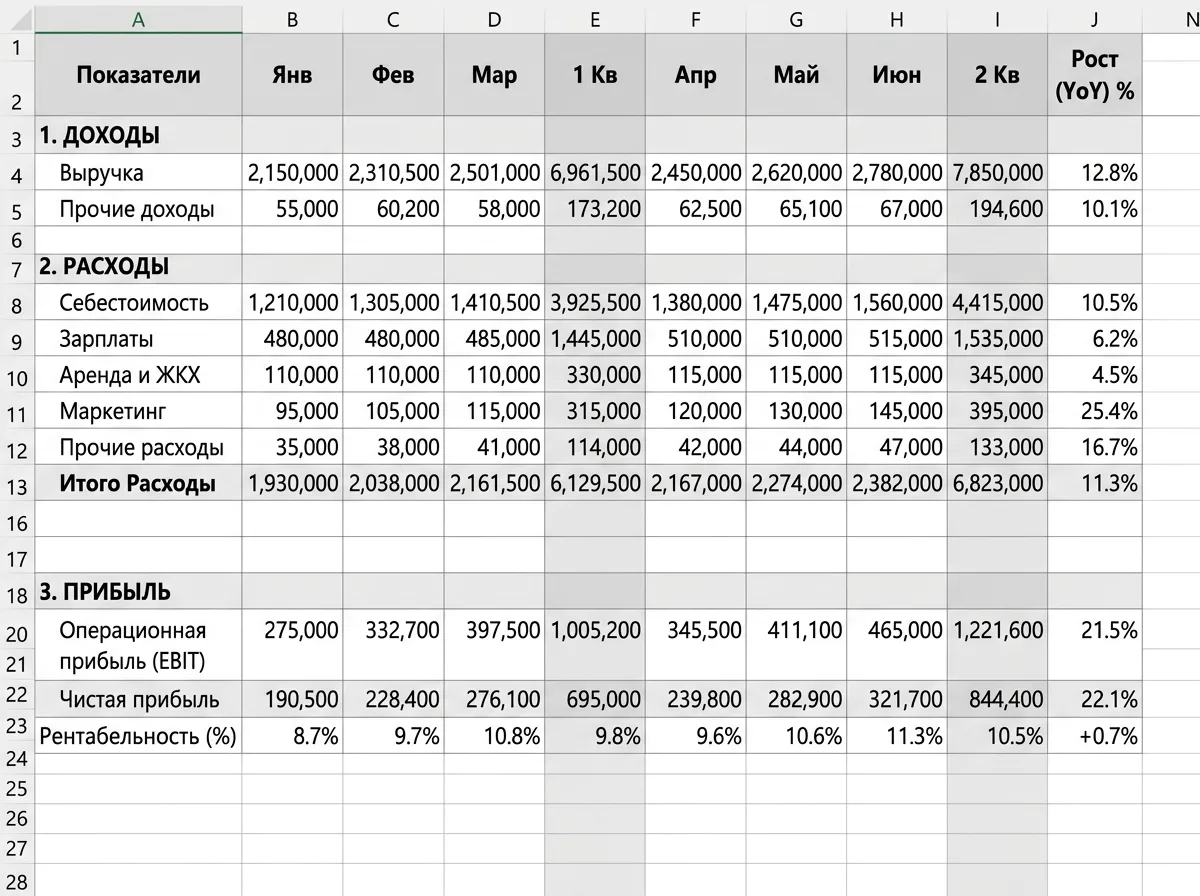Click the '1 Кв' heading cell

coord(595,75)
